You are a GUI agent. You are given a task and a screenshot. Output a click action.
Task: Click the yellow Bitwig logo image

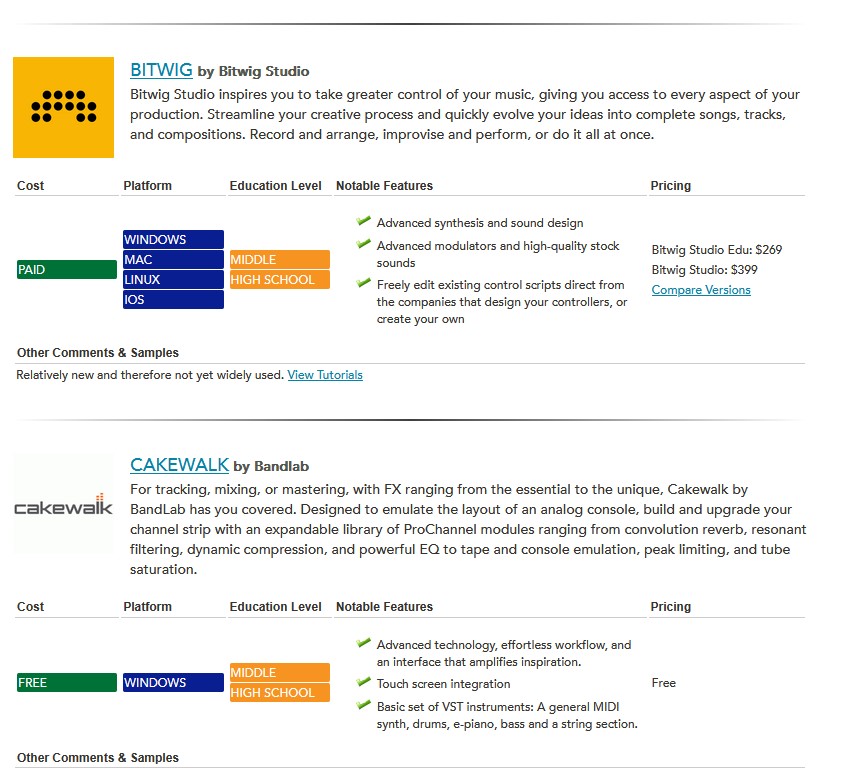[64, 107]
